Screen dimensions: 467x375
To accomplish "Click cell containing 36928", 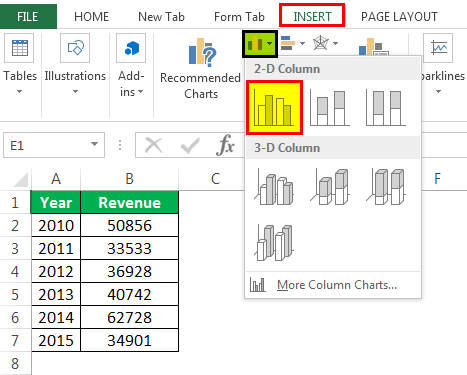I will coord(130,271).
